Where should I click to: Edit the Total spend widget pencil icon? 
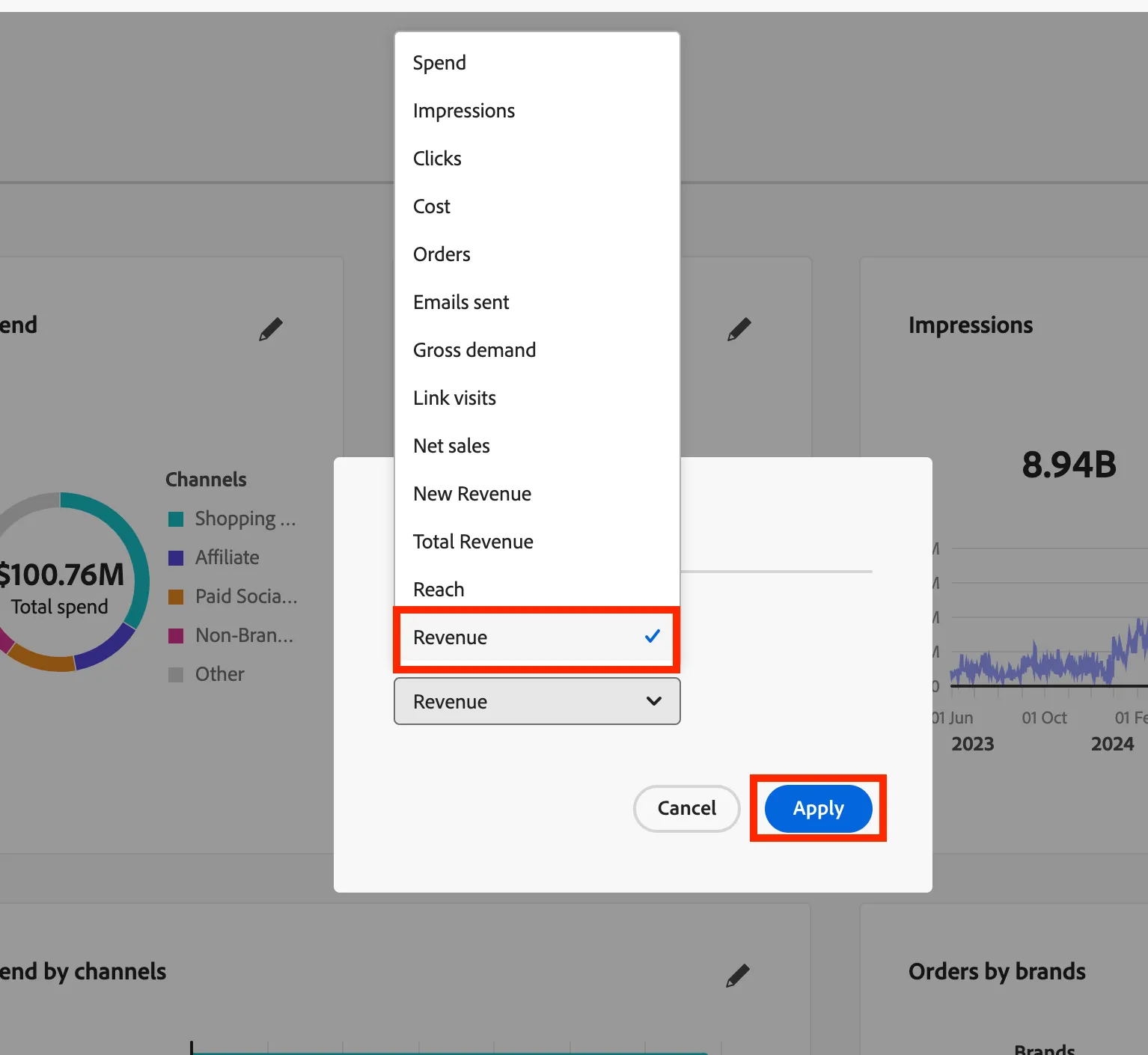point(271,329)
